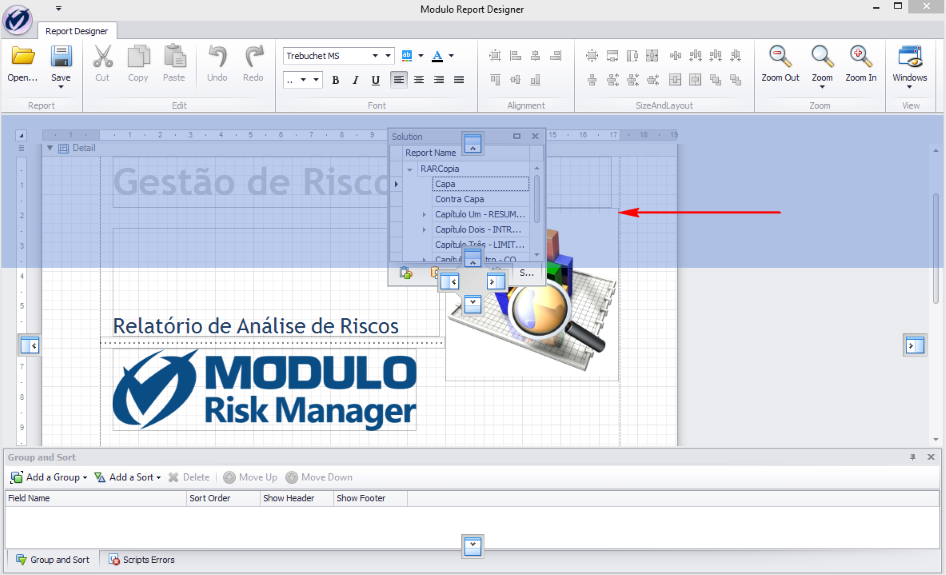Toggle right text alignment
The height and width of the screenshot is (575, 946).
click(439, 80)
